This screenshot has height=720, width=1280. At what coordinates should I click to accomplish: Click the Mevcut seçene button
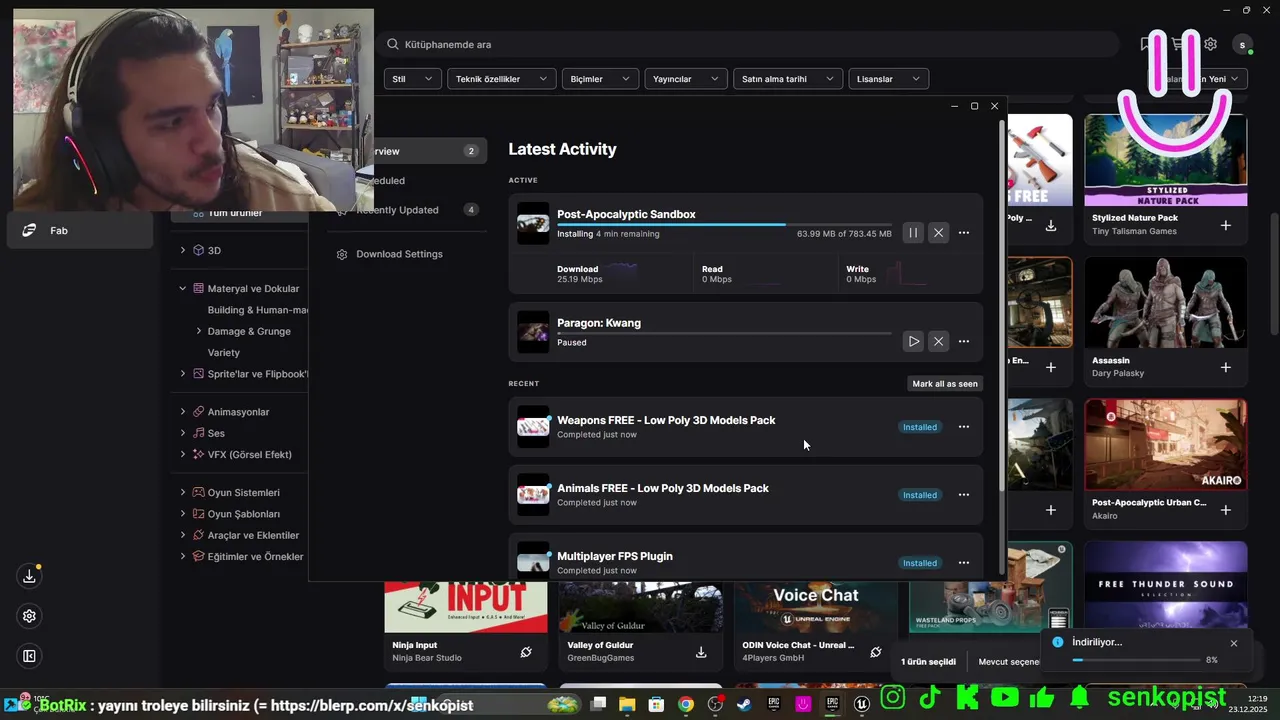click(x=1010, y=662)
